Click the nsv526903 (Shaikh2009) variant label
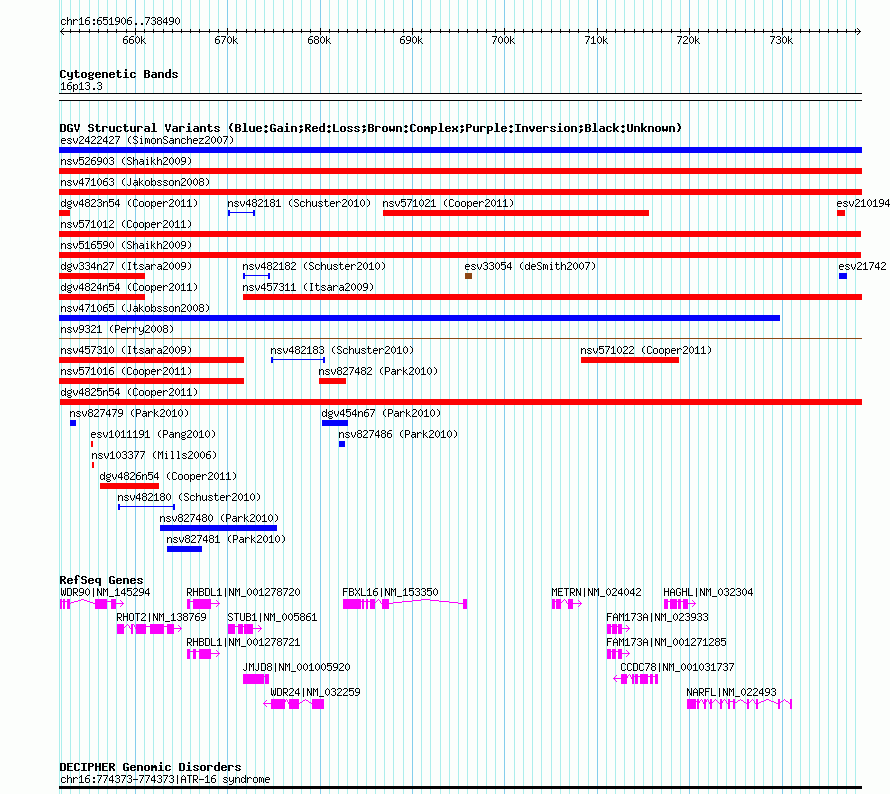Screen dimensions: 890x794 [126, 161]
